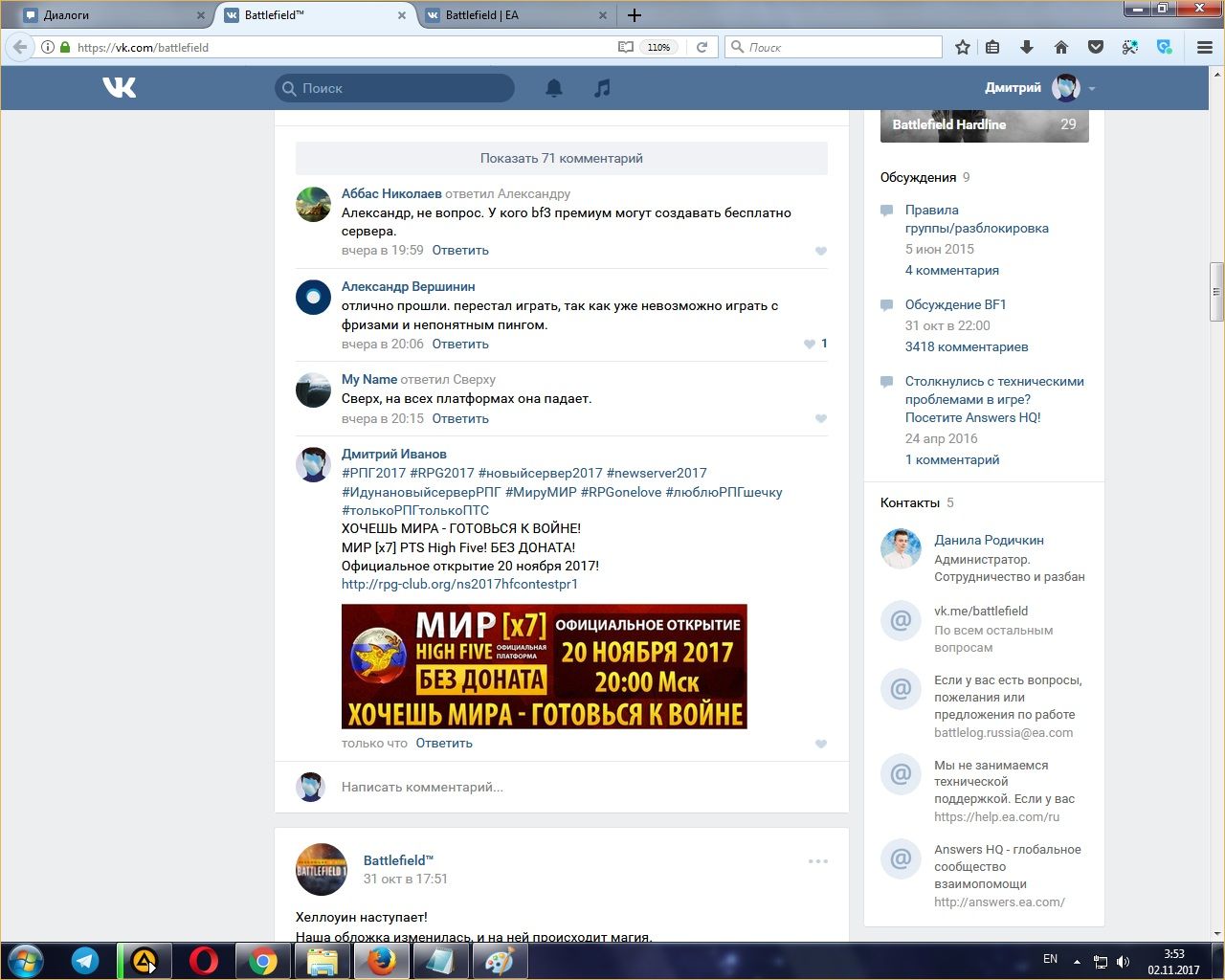Open Paint from the taskbar
This screenshot has height=980, width=1225.
coord(500,961)
